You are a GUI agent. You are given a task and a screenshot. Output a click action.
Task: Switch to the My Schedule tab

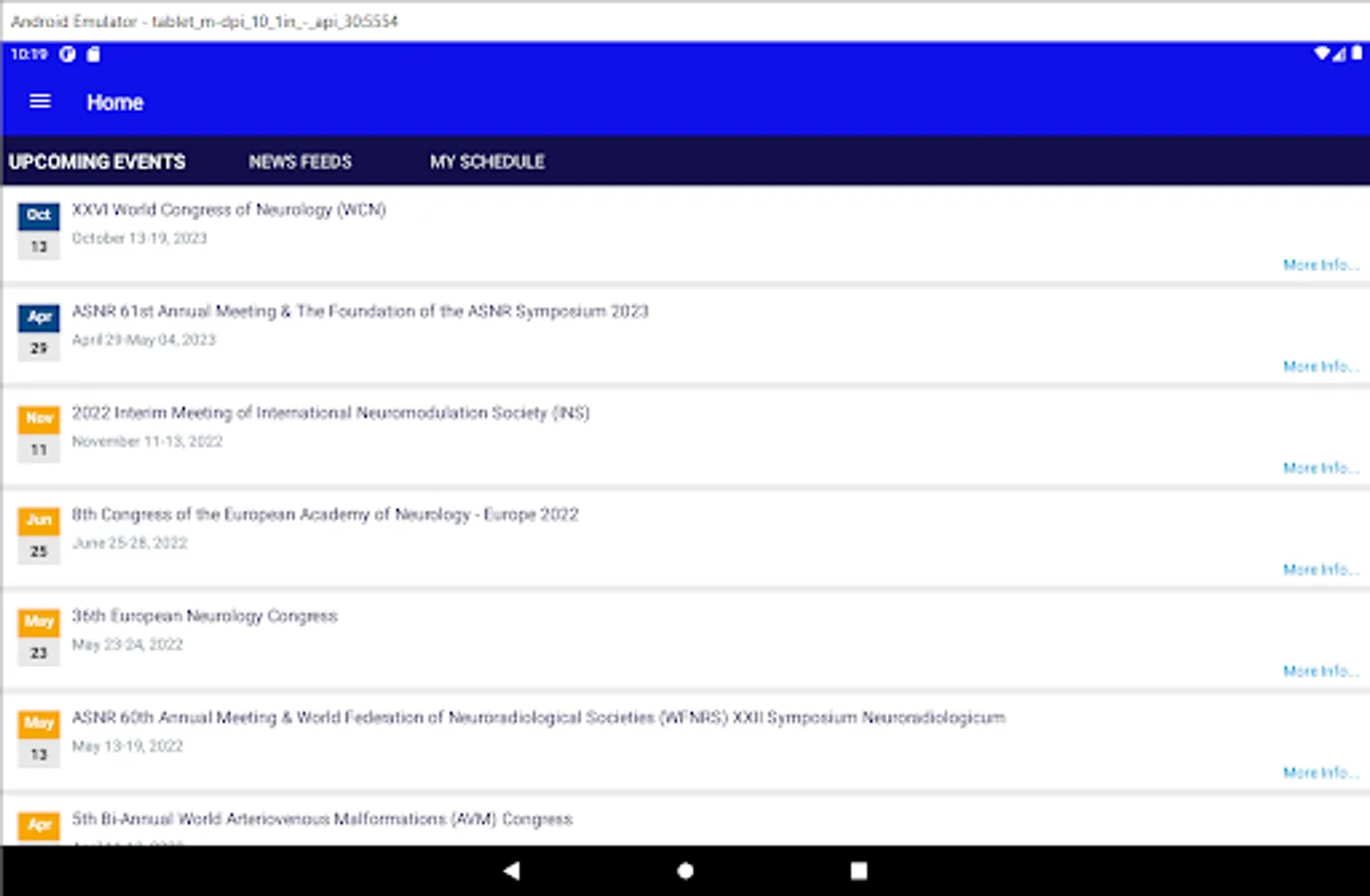[487, 161]
